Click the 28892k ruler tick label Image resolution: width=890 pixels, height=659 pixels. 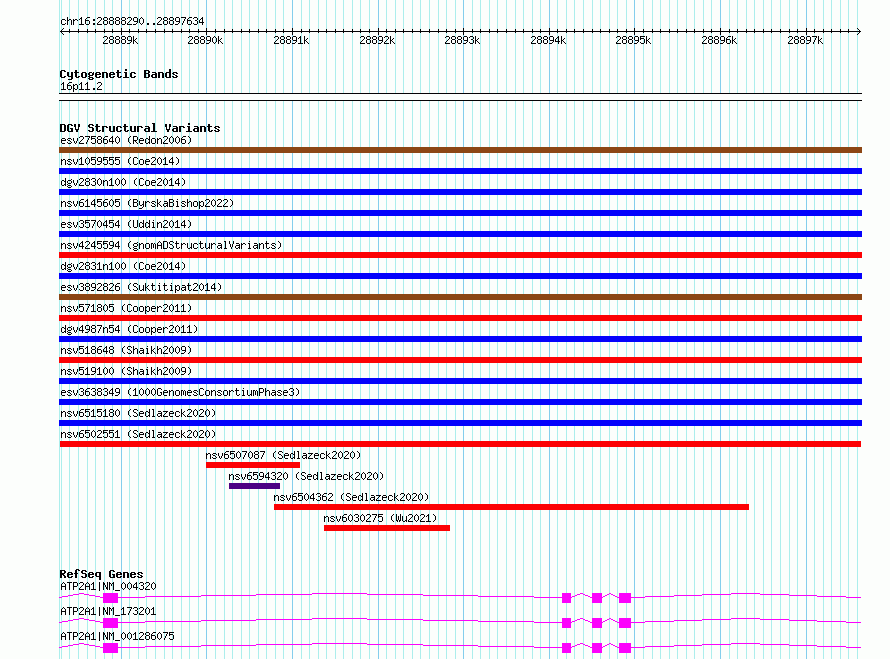click(x=377, y=40)
